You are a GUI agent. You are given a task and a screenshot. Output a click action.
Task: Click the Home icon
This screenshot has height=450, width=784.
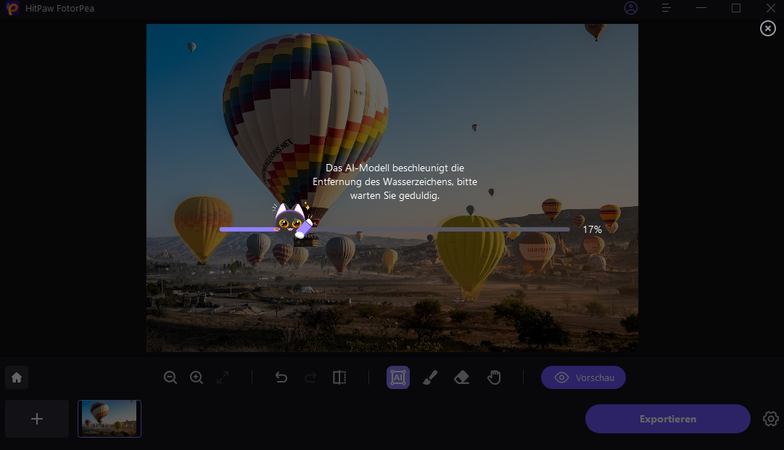pyautogui.click(x=16, y=378)
